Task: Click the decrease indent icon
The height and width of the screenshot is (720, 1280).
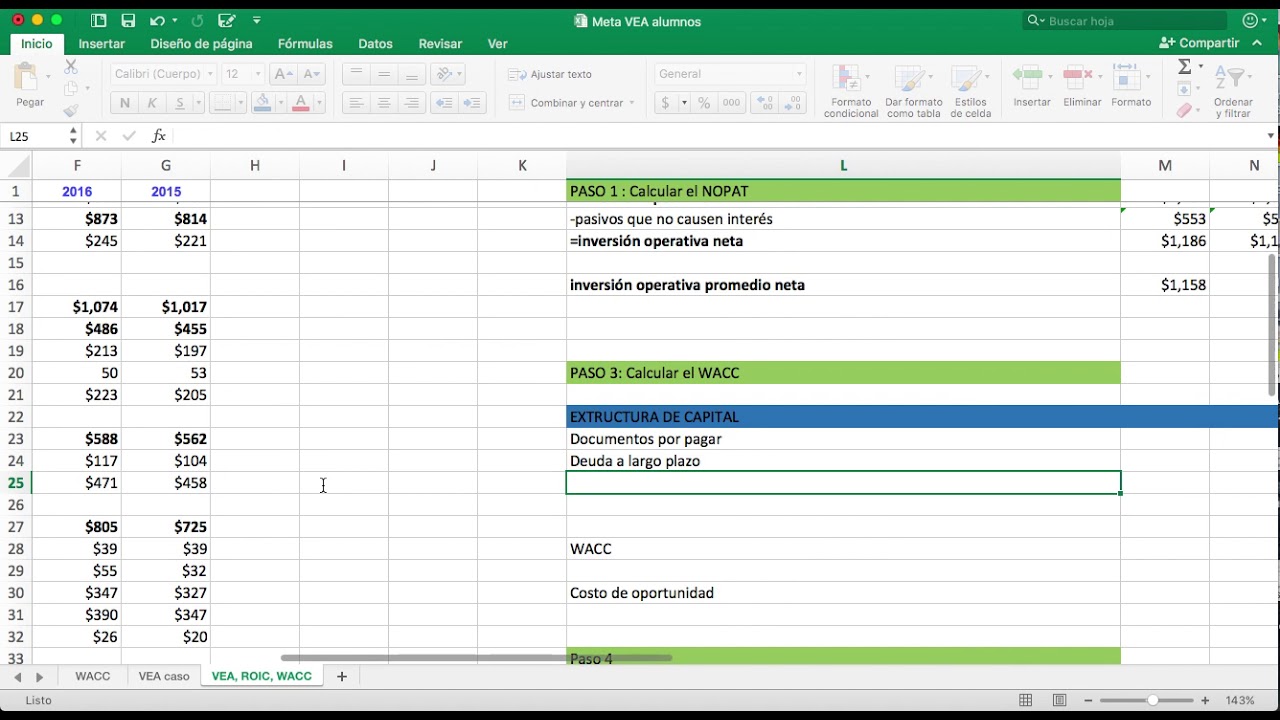Action: (x=445, y=103)
